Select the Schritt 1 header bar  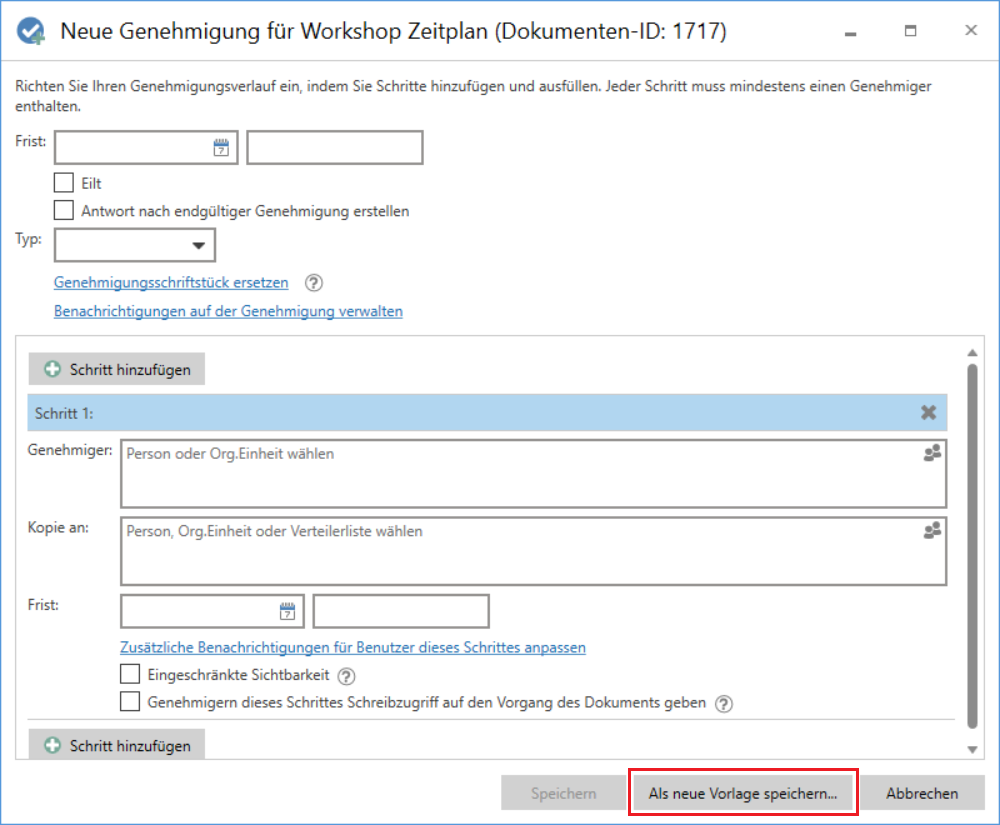[487, 412]
